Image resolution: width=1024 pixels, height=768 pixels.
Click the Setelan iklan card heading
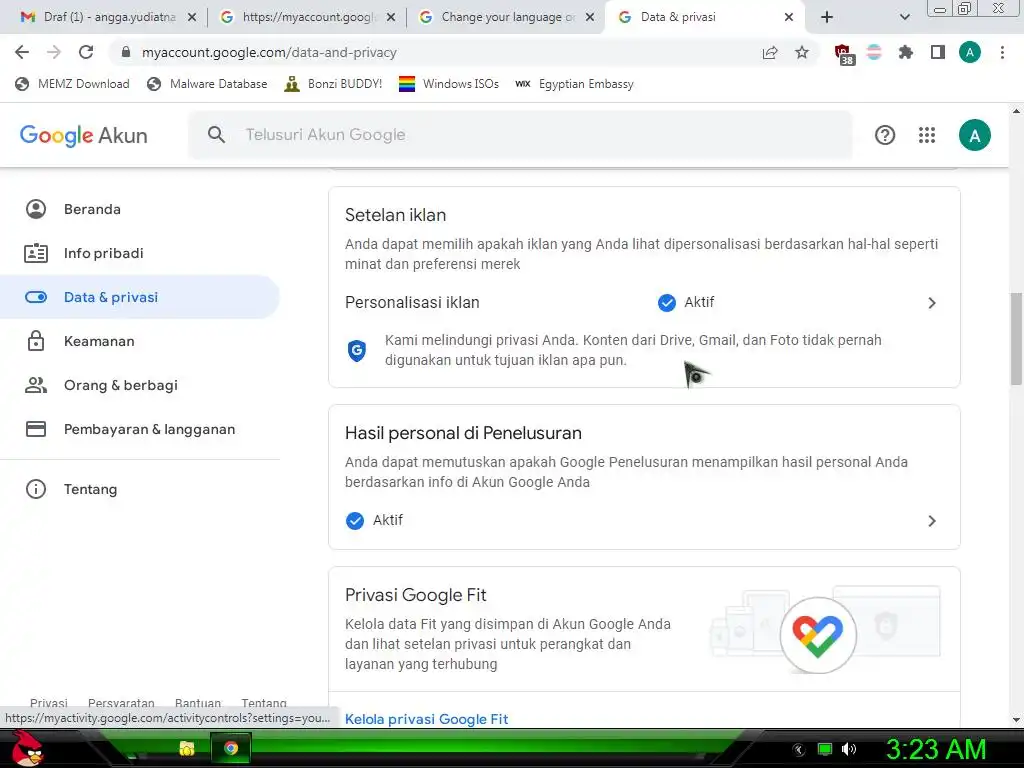(395, 215)
